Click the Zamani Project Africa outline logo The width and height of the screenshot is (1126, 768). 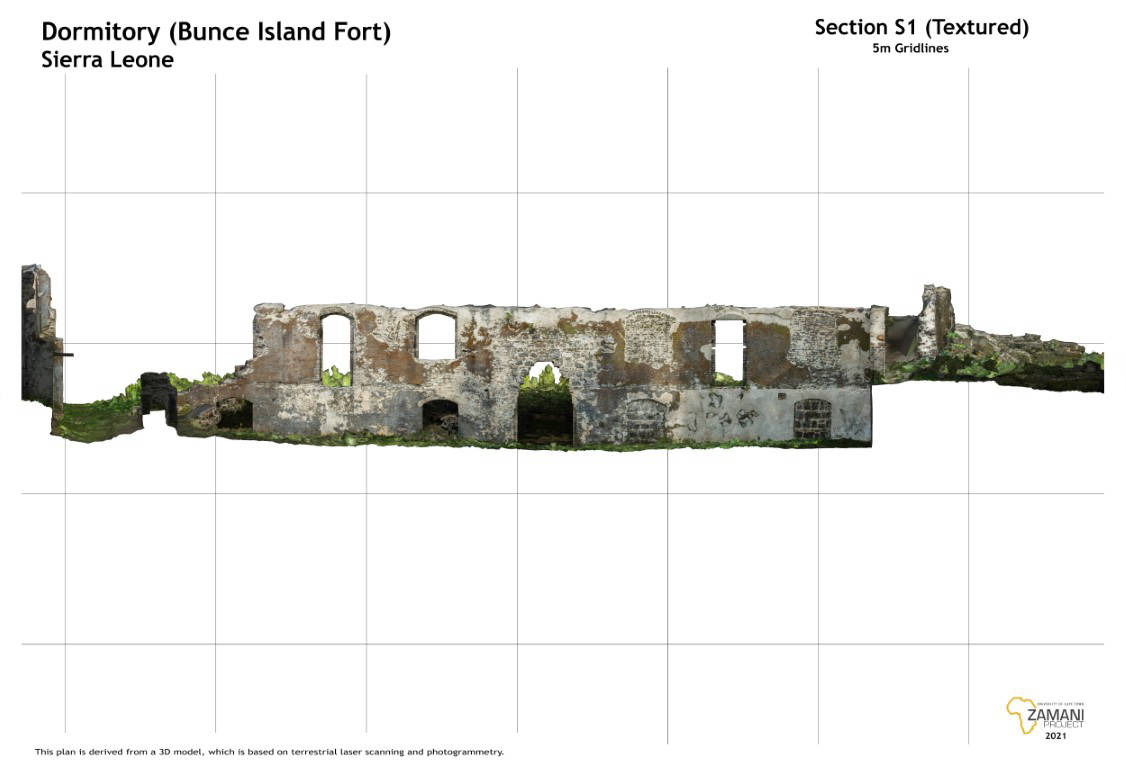1019,713
